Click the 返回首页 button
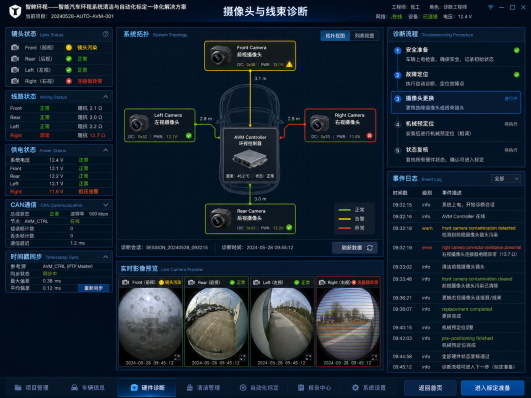 (x=430, y=388)
